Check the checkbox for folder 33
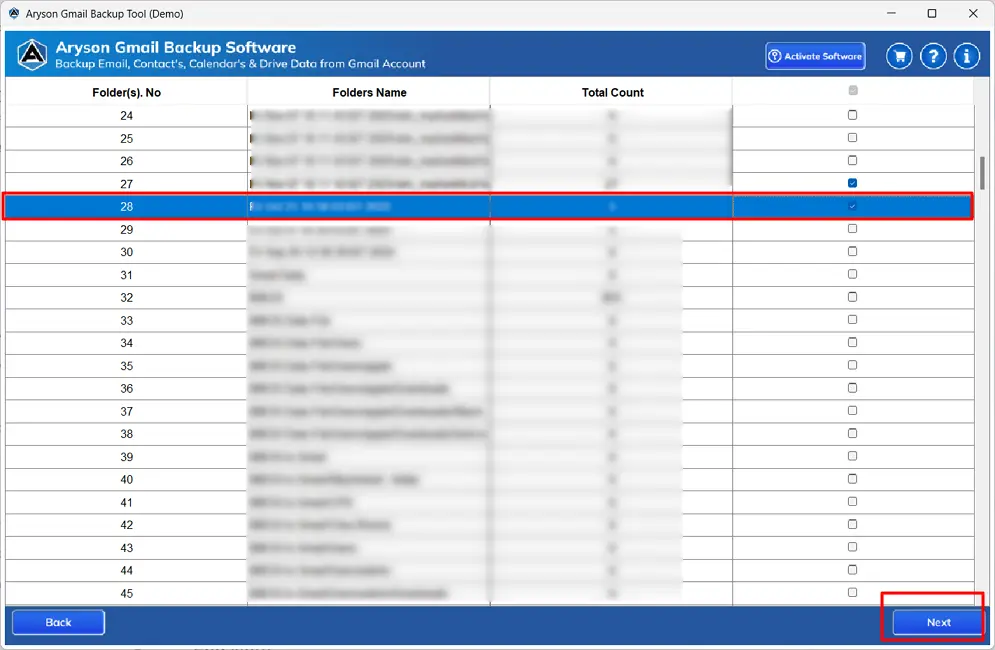 (852, 319)
